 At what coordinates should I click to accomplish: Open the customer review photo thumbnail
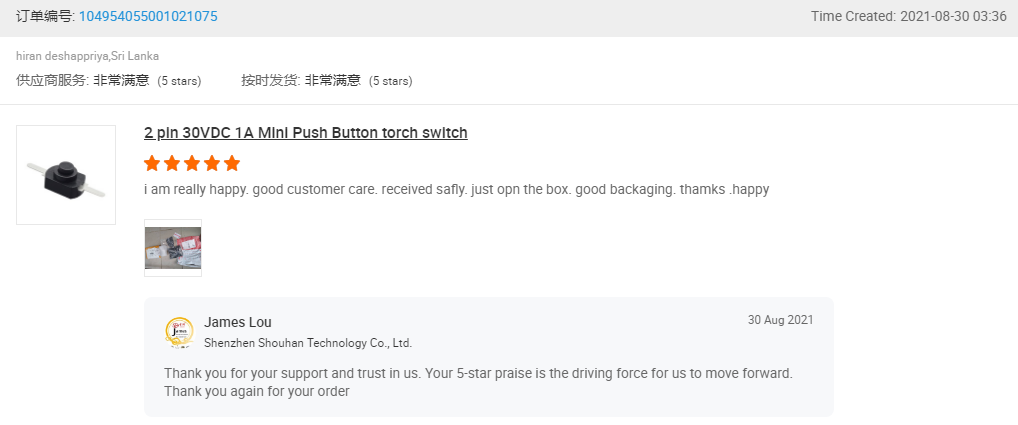pyautogui.click(x=173, y=248)
